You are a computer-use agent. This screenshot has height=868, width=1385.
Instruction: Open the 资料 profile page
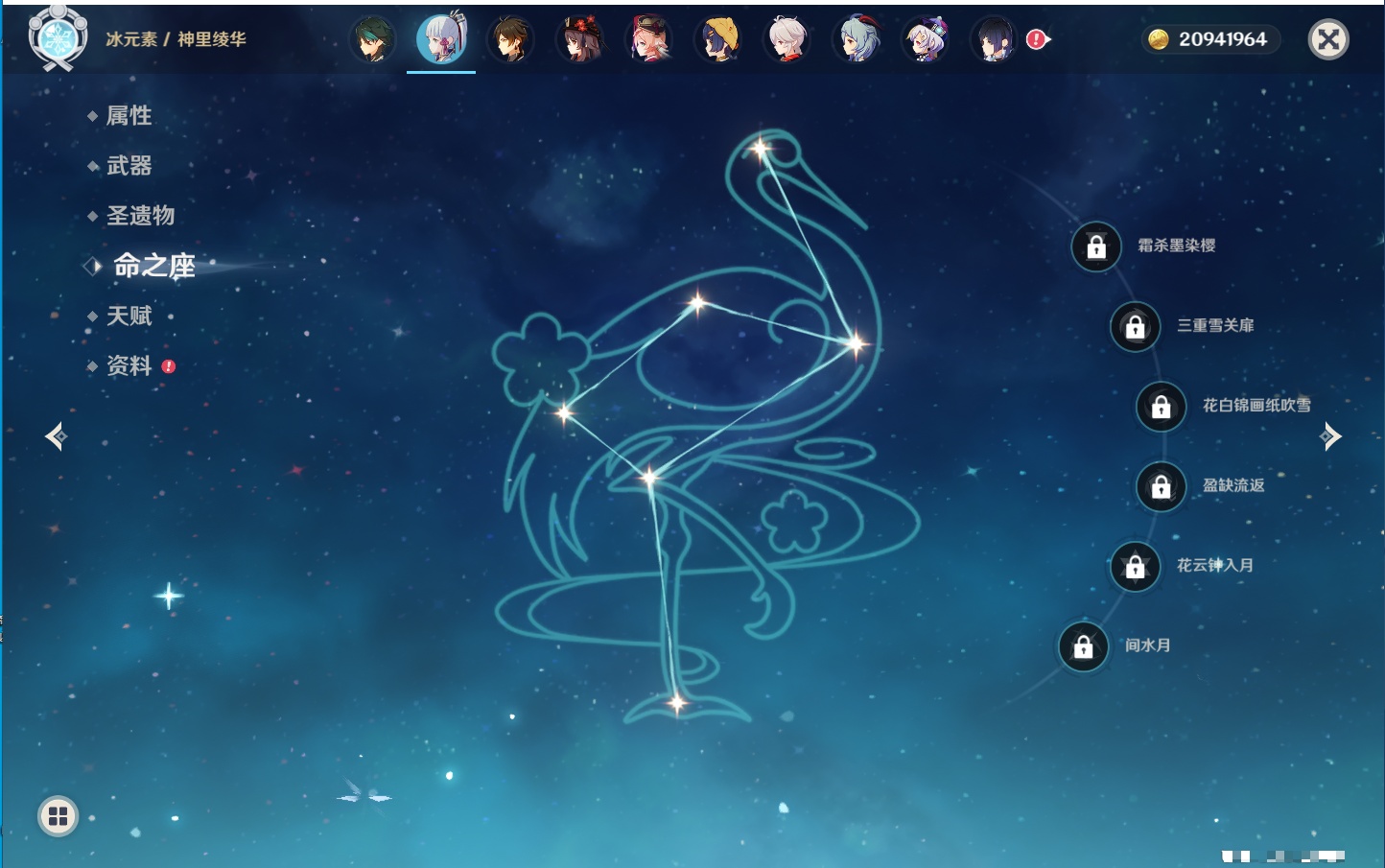(129, 365)
